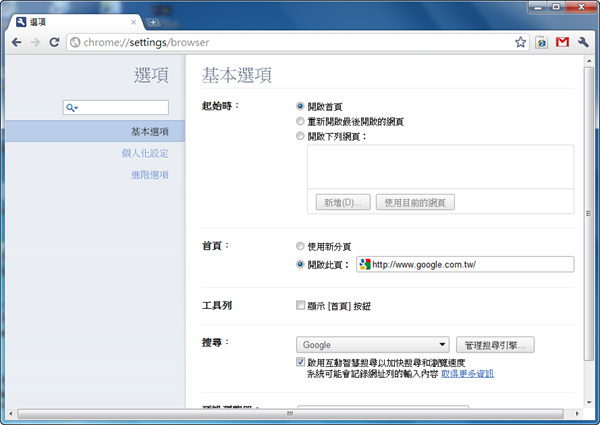This screenshot has width=600, height=425.
Task: Open the Google search engine dropdown
Action: (372, 345)
